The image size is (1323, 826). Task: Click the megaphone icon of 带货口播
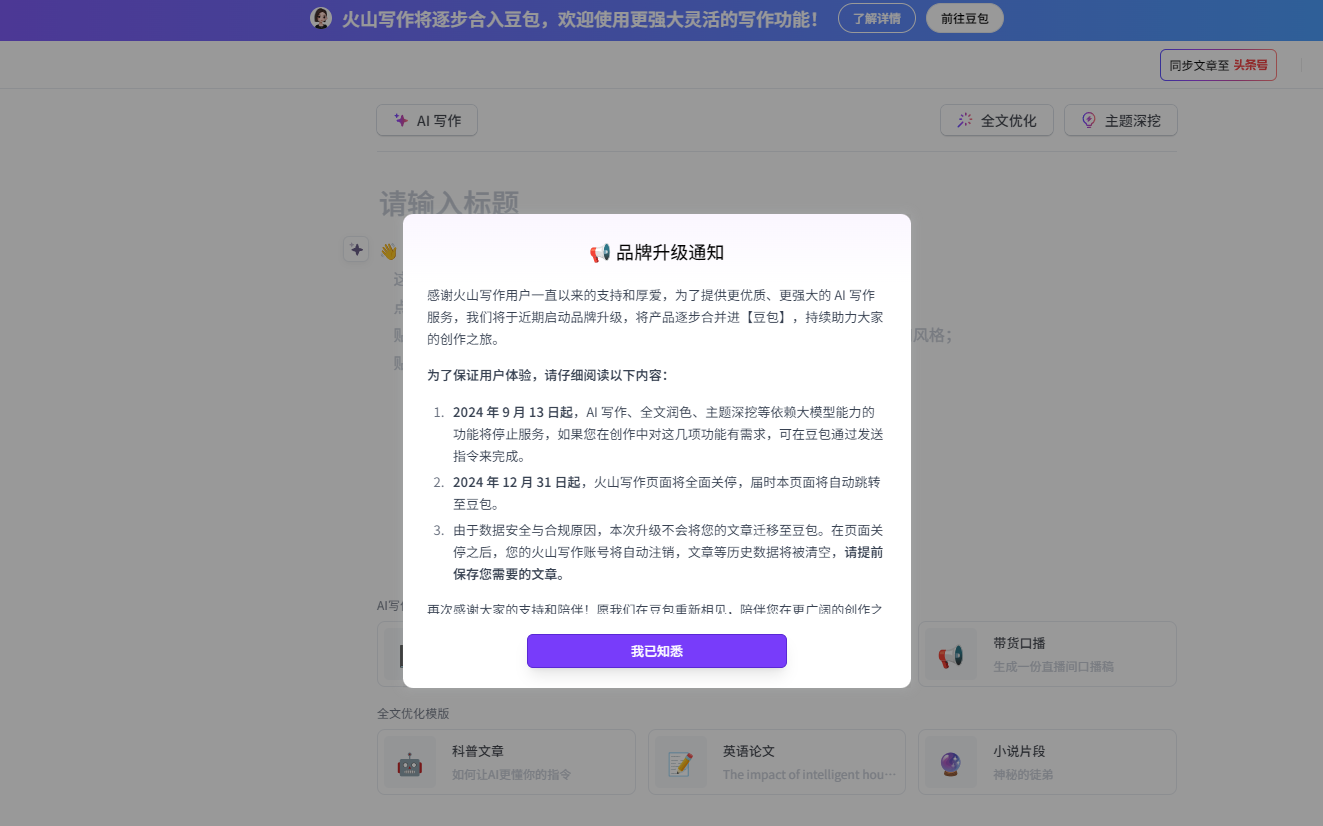coord(950,656)
